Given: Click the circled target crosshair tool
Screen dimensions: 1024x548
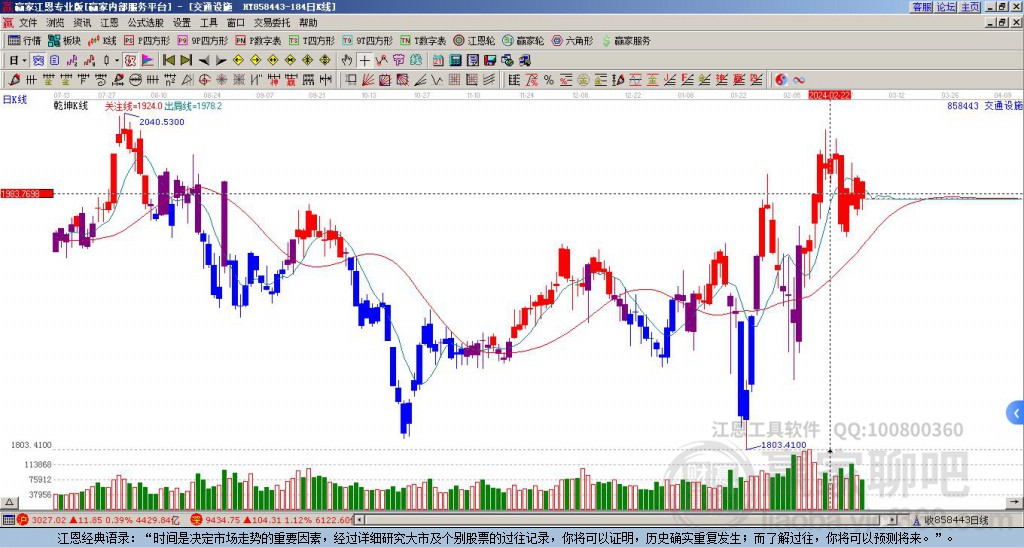Looking at the screenshot, I should [204, 80].
